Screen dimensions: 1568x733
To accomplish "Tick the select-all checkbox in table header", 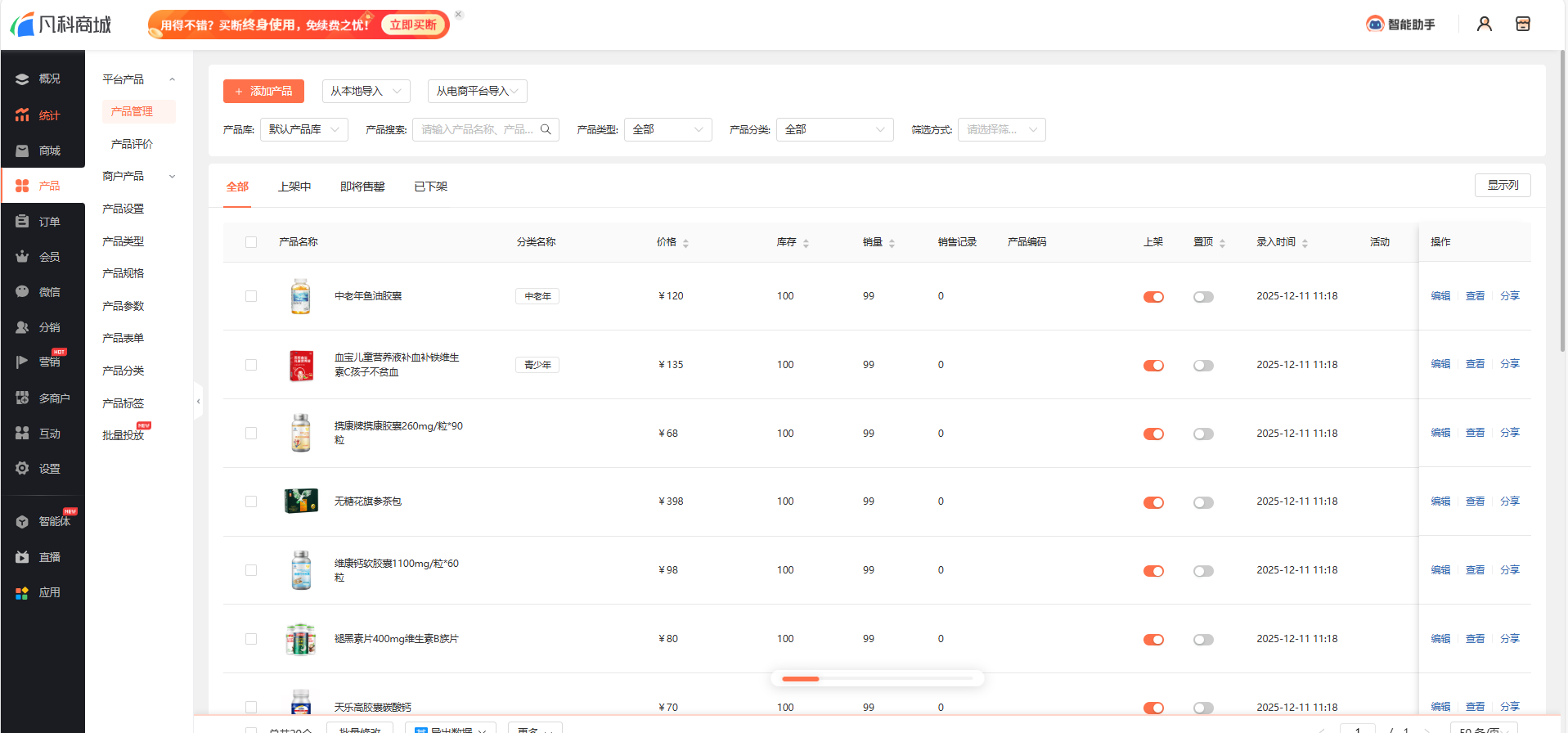I will pos(251,242).
